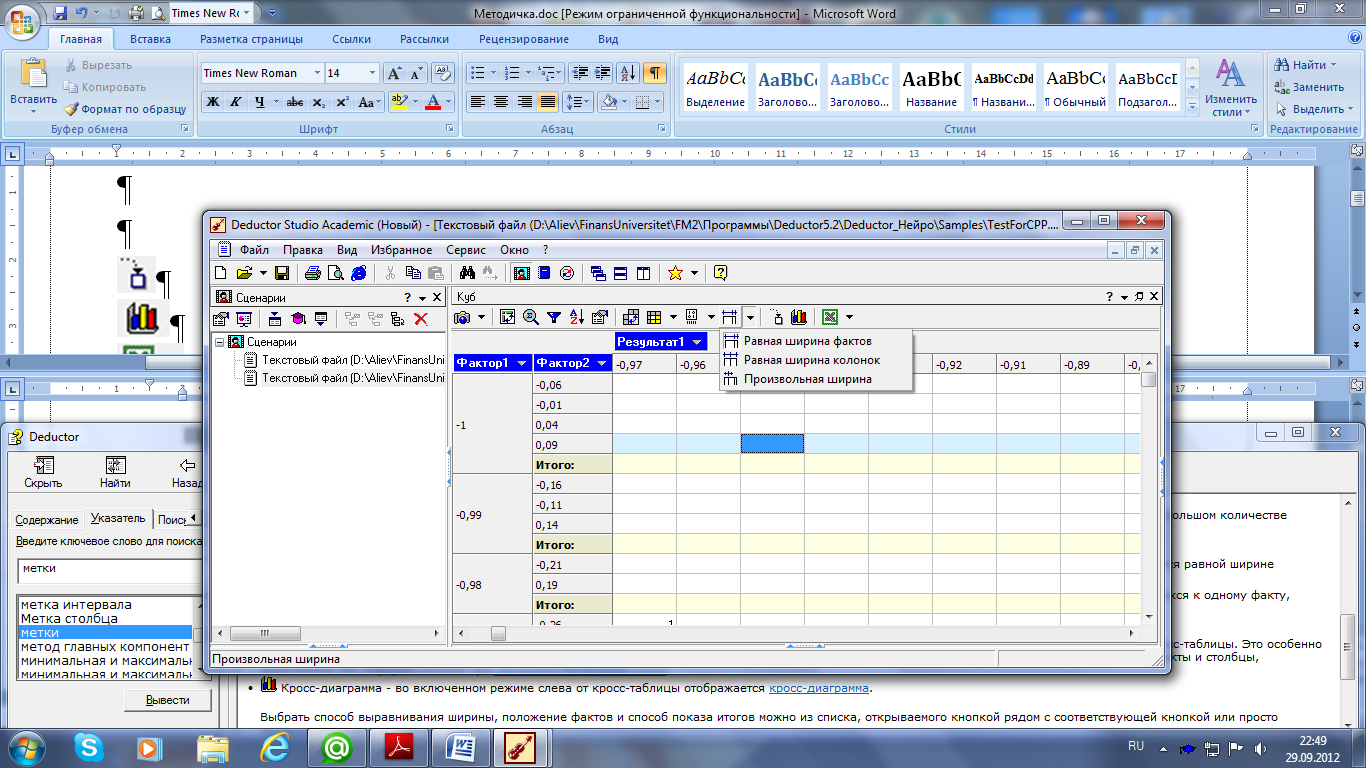
Task: Click the A-Z sort icon in Cube toolbar
Action: (x=576, y=317)
